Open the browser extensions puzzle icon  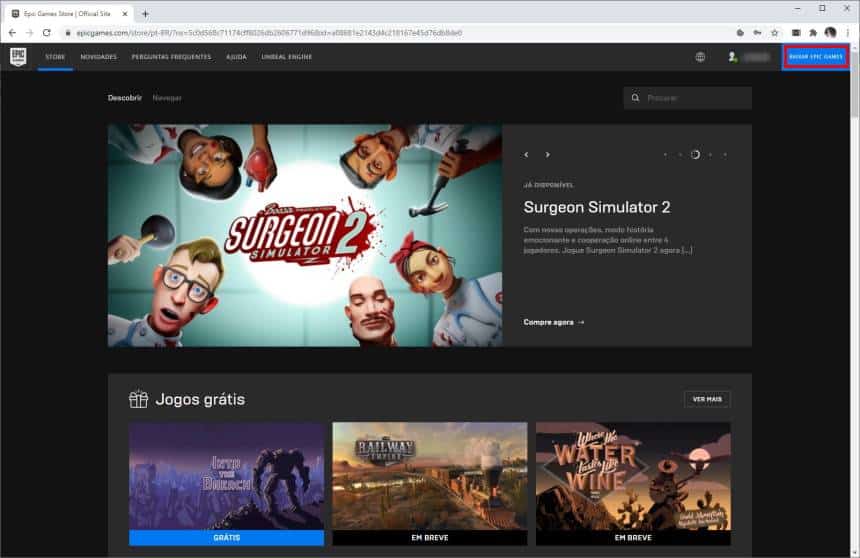pyautogui.click(x=813, y=33)
